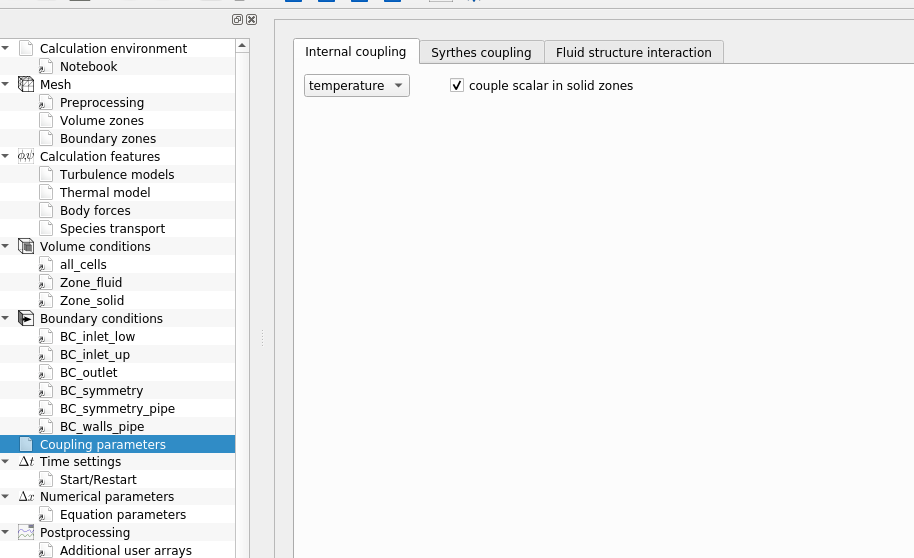Click the Numerical parameters delta-x icon
The width and height of the screenshot is (914, 558).
coord(26,497)
